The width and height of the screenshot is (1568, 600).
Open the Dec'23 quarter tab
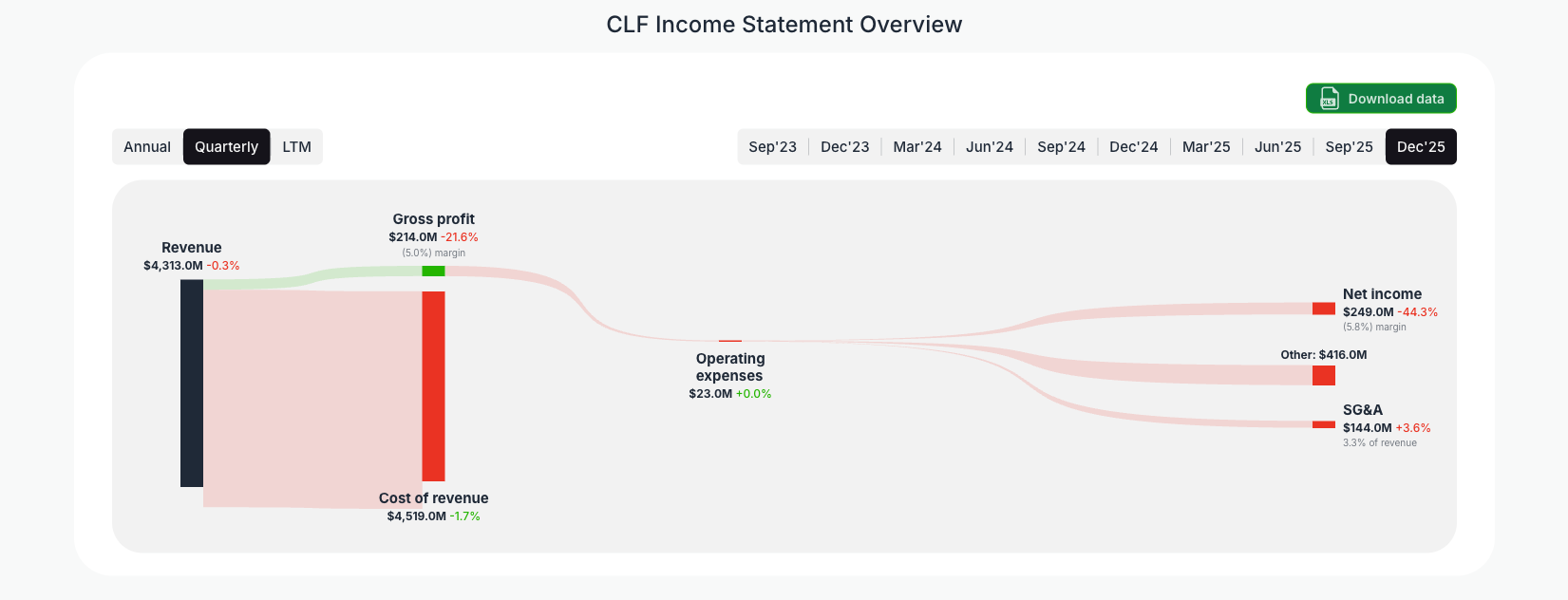pyautogui.click(x=844, y=146)
